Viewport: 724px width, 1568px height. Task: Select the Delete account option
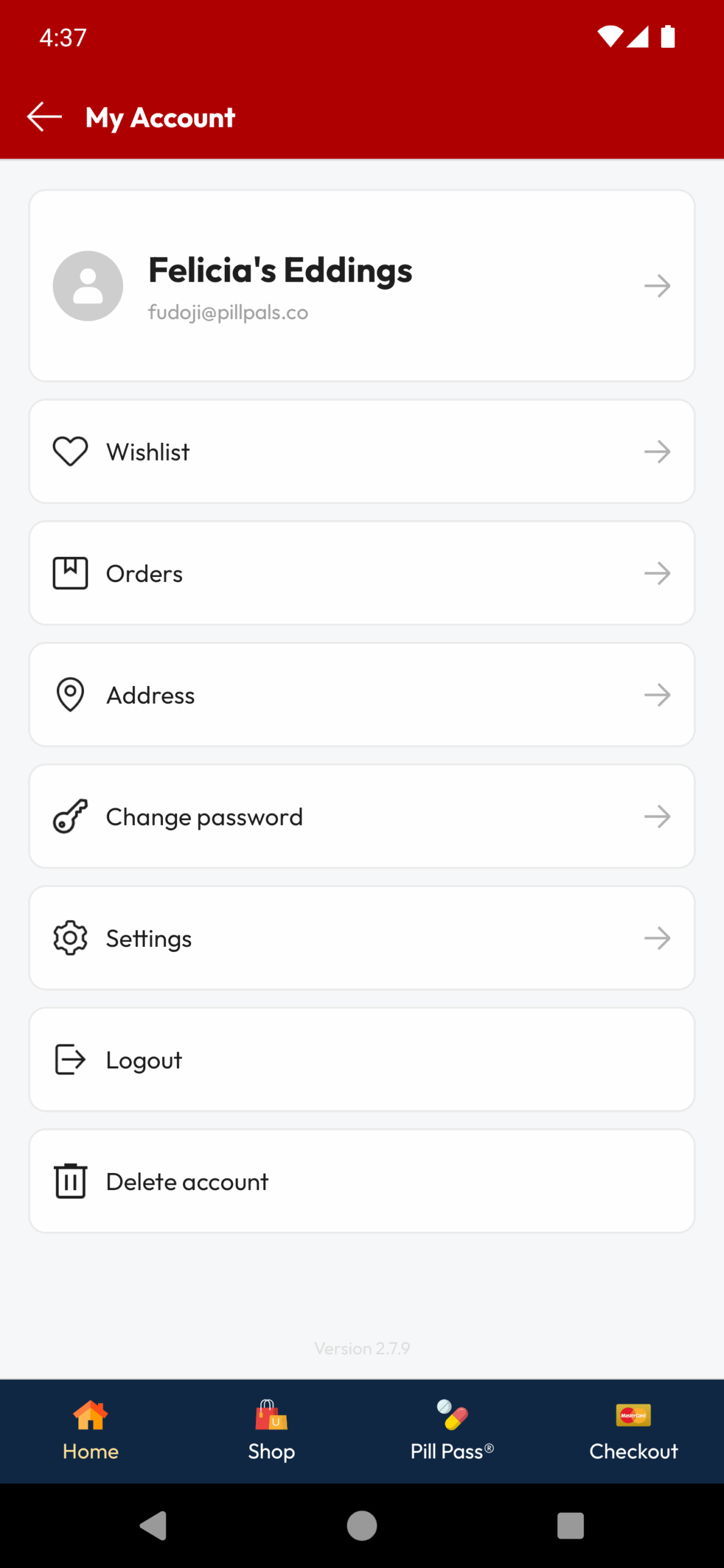click(187, 1182)
